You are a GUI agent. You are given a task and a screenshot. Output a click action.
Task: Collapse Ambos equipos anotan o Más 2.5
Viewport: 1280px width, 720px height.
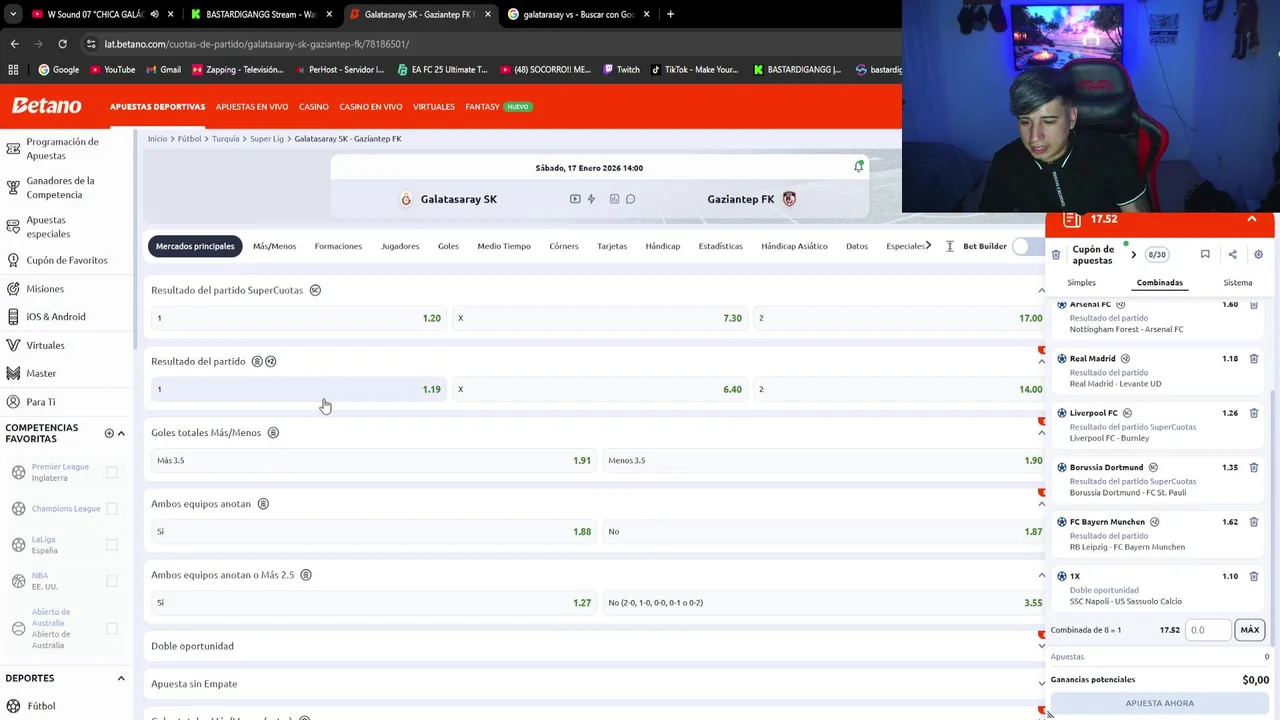(1041, 575)
